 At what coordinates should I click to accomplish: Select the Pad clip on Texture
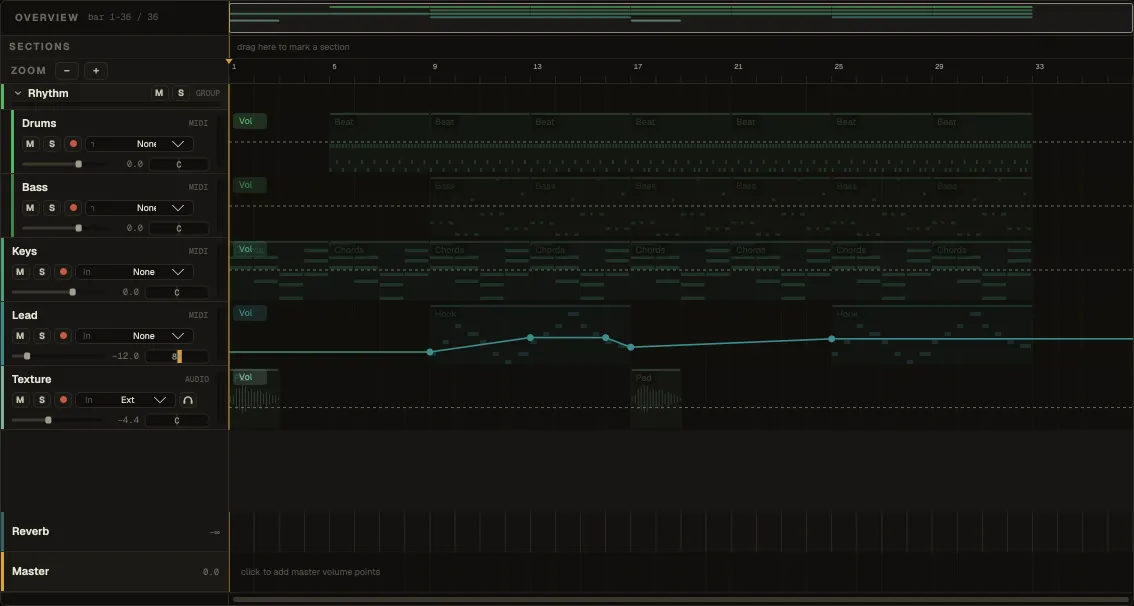(x=655, y=399)
